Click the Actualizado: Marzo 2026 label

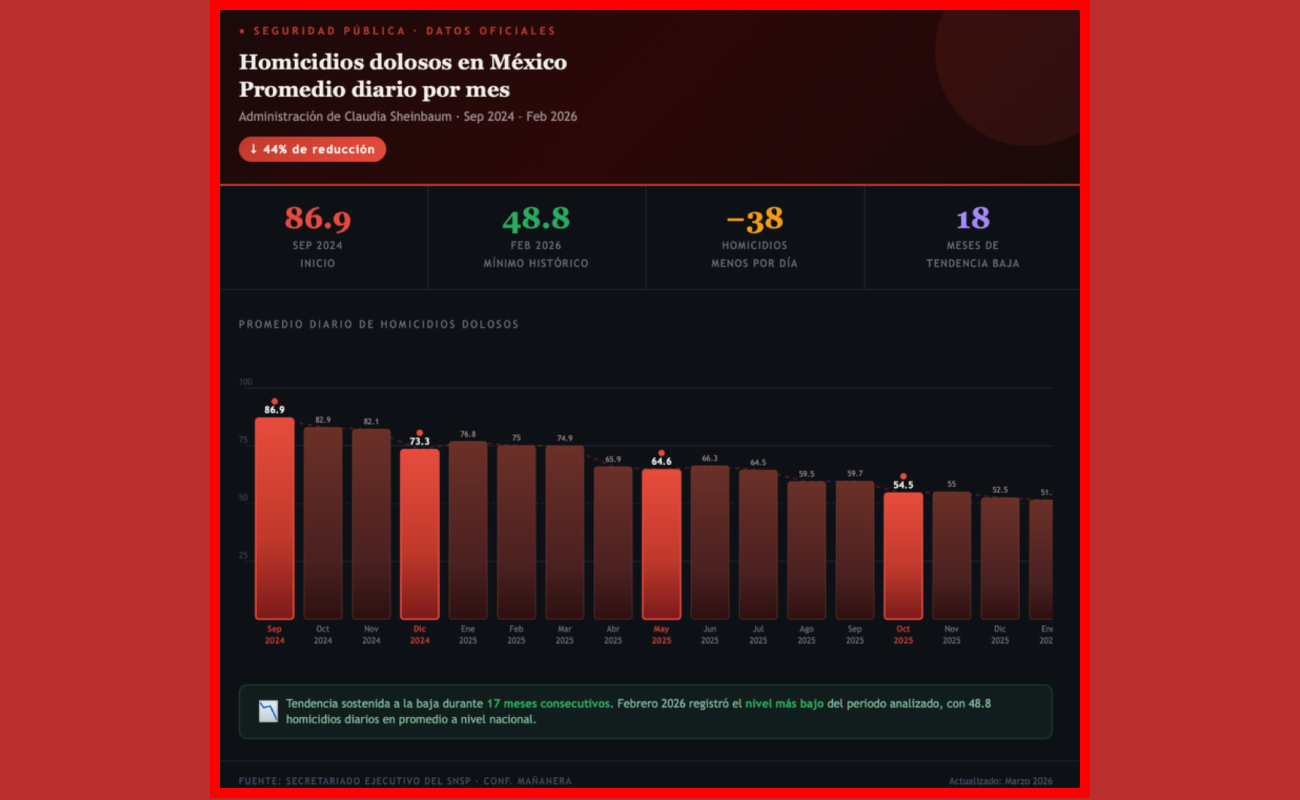click(1000, 780)
